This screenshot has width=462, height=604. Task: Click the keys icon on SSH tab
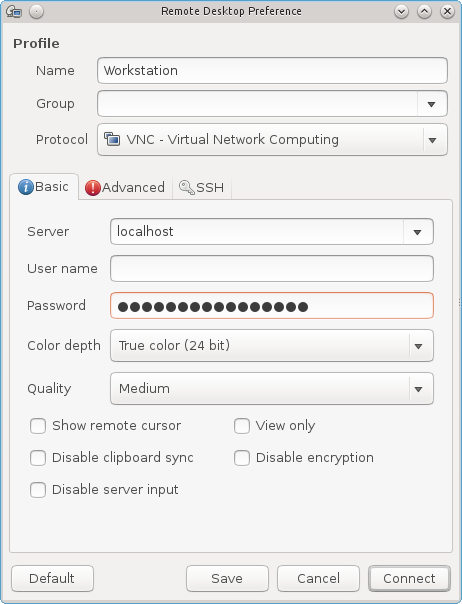tap(187, 188)
